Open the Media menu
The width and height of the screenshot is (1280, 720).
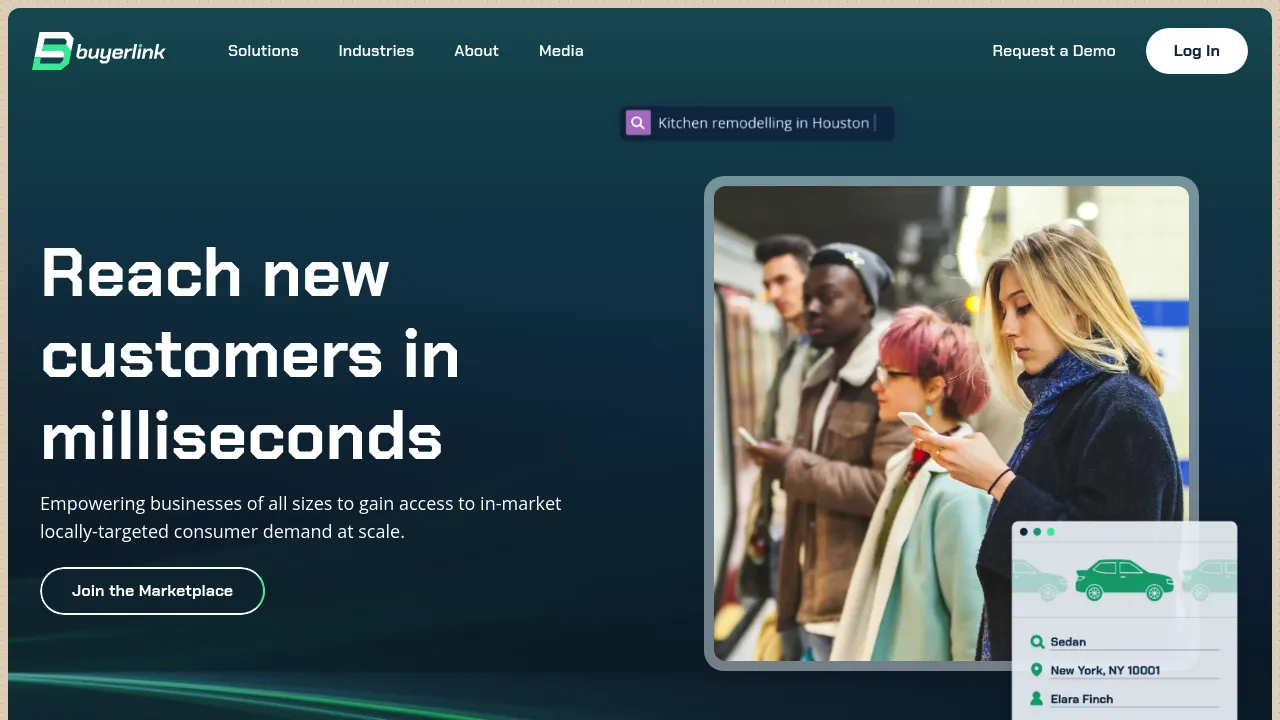click(x=561, y=51)
